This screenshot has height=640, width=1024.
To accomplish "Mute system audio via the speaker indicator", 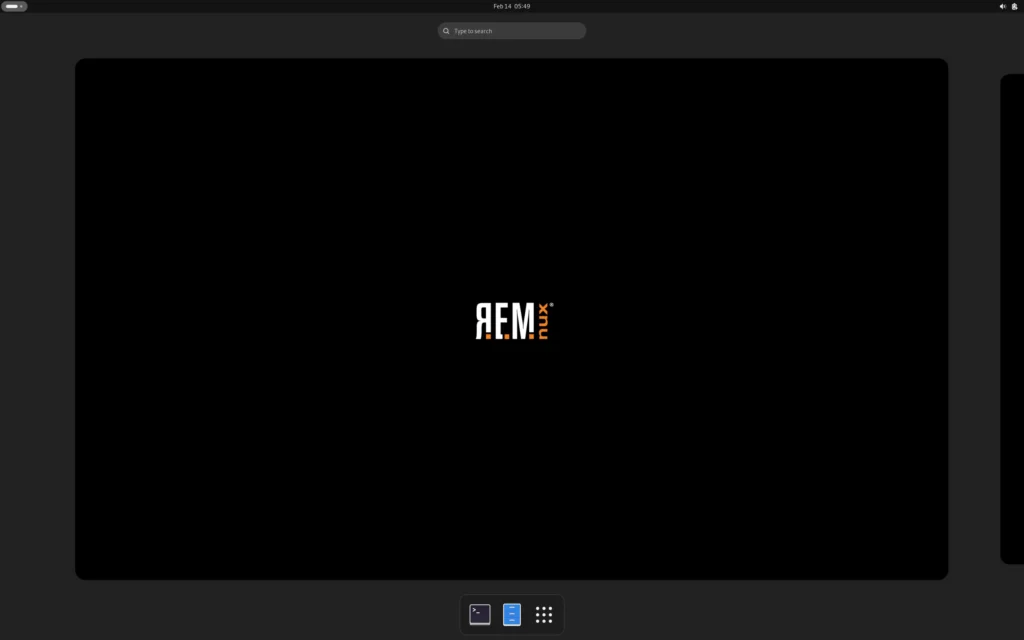I will 1003,6.
